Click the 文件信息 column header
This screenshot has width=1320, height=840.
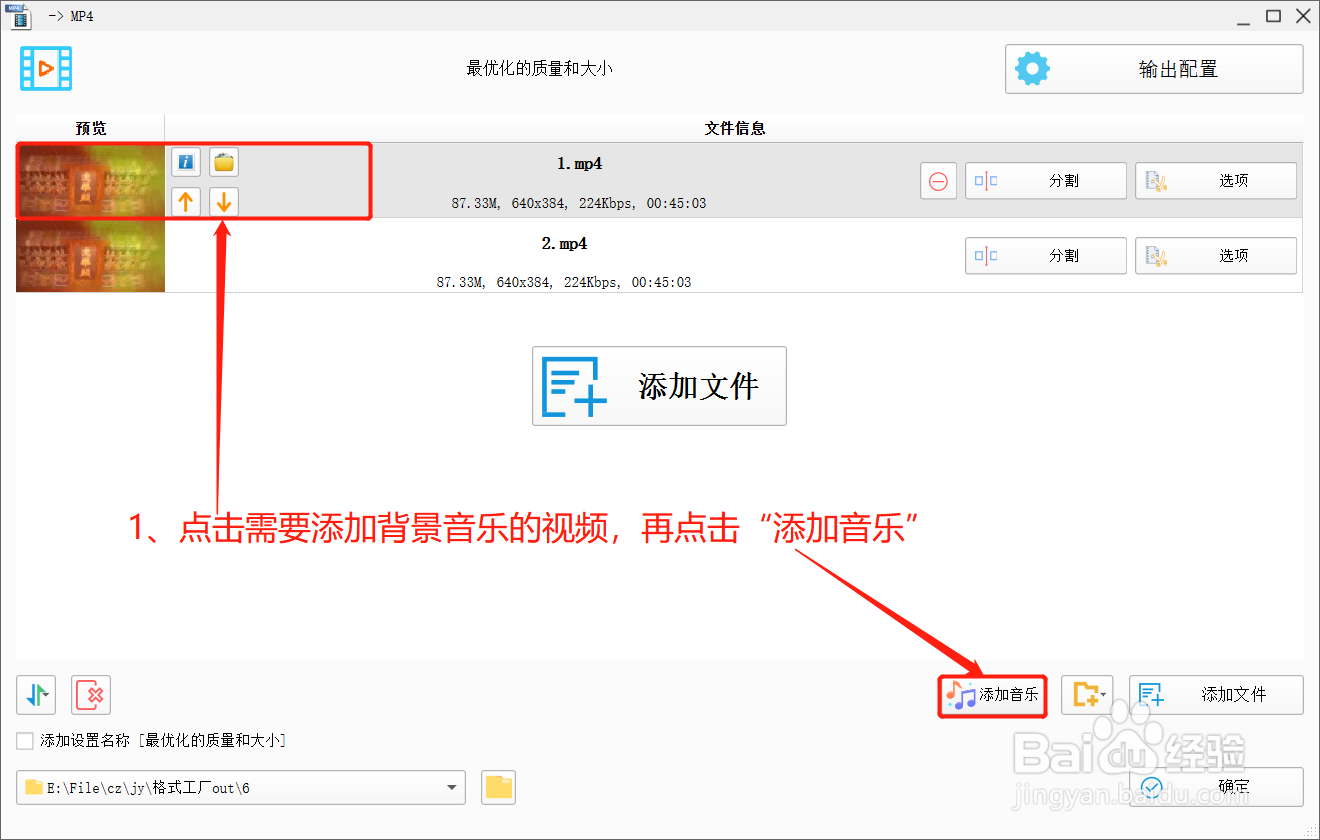(x=736, y=128)
